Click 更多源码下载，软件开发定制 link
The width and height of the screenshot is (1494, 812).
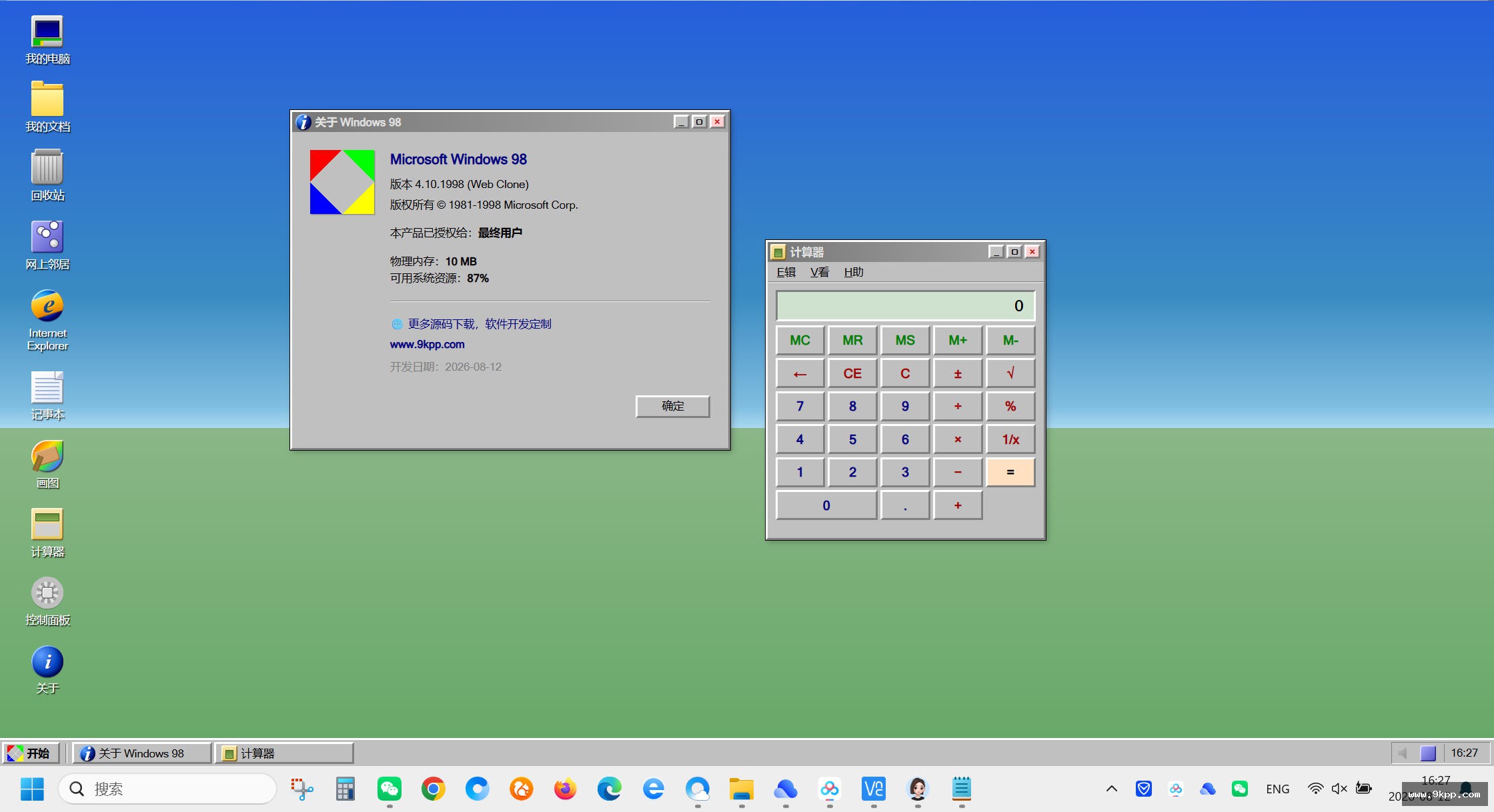[480, 324]
